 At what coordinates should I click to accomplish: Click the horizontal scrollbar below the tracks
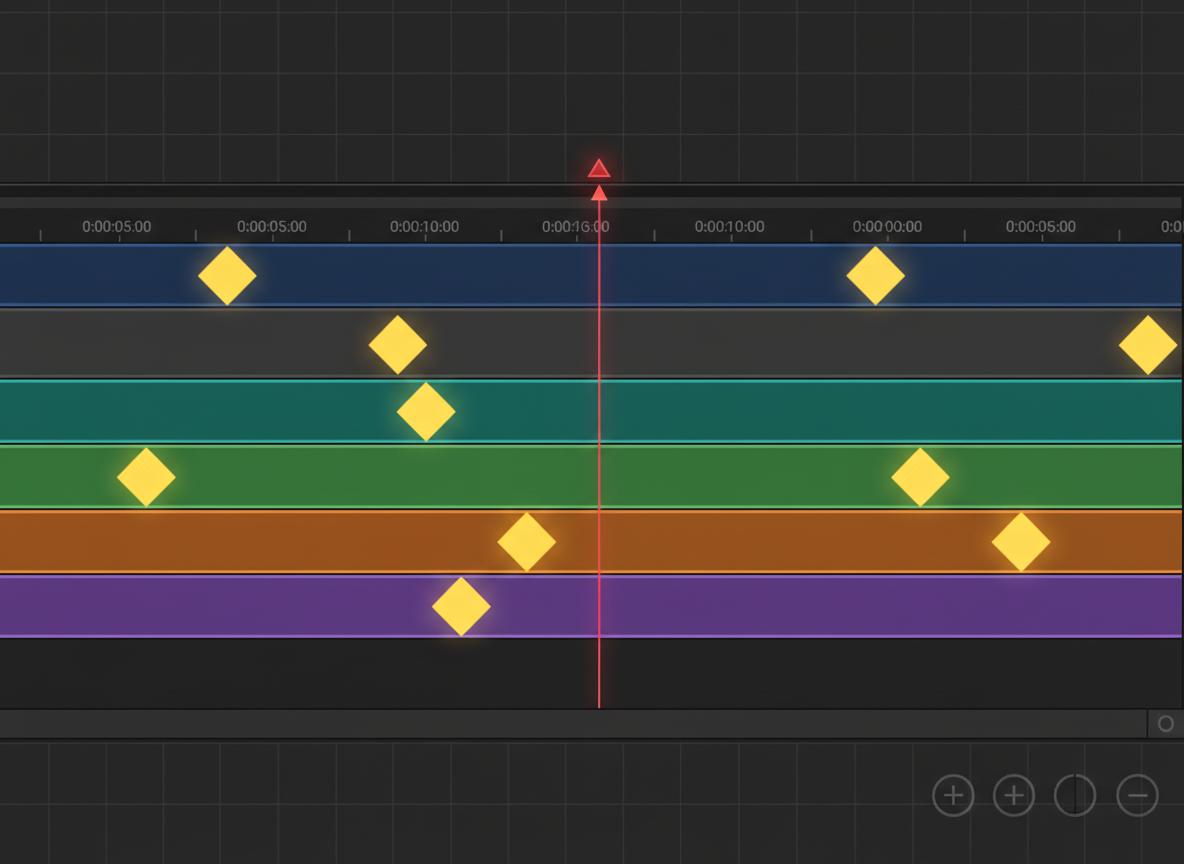coord(570,724)
